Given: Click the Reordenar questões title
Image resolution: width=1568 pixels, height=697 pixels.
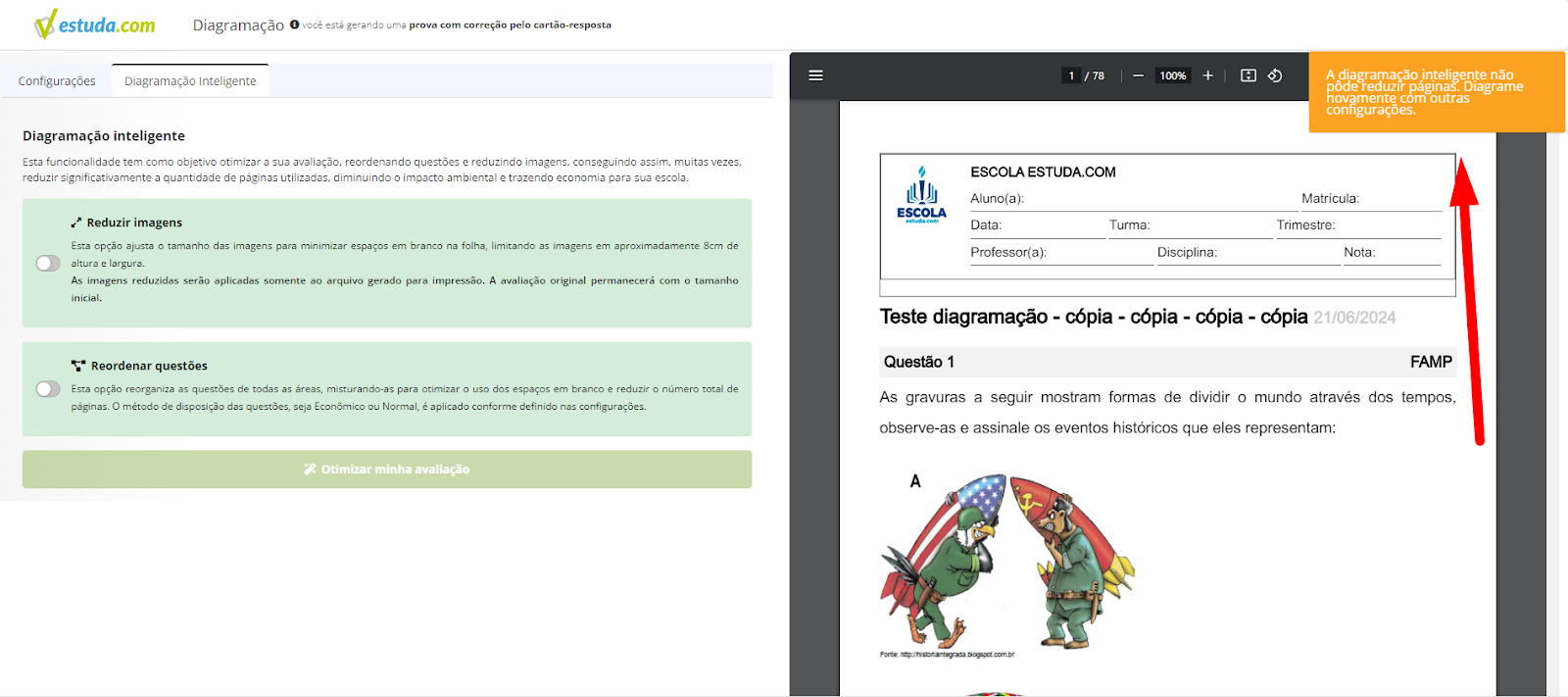Looking at the screenshot, I should pos(149,366).
